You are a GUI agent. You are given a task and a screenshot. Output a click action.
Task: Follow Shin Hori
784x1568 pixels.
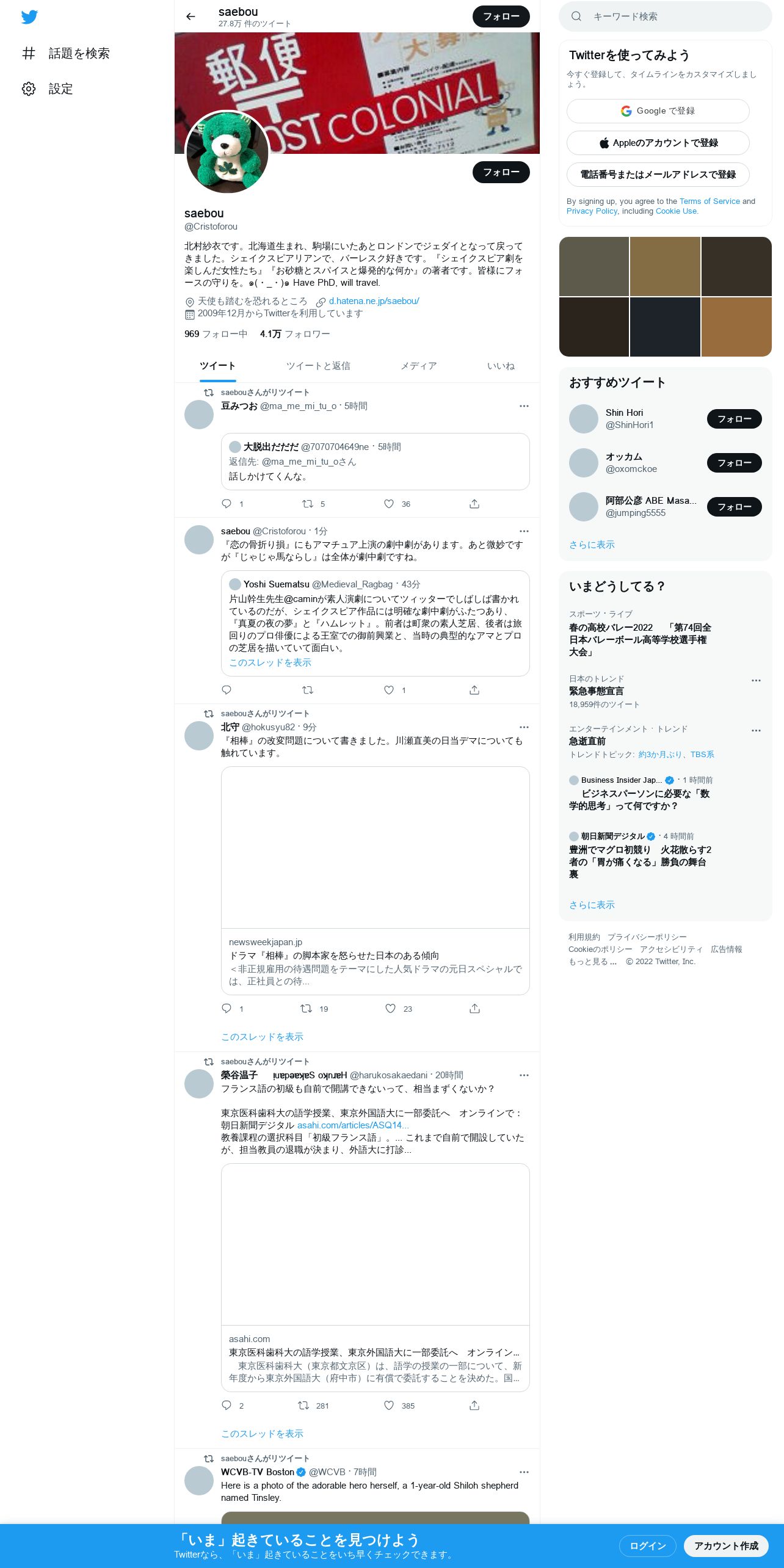(x=735, y=419)
